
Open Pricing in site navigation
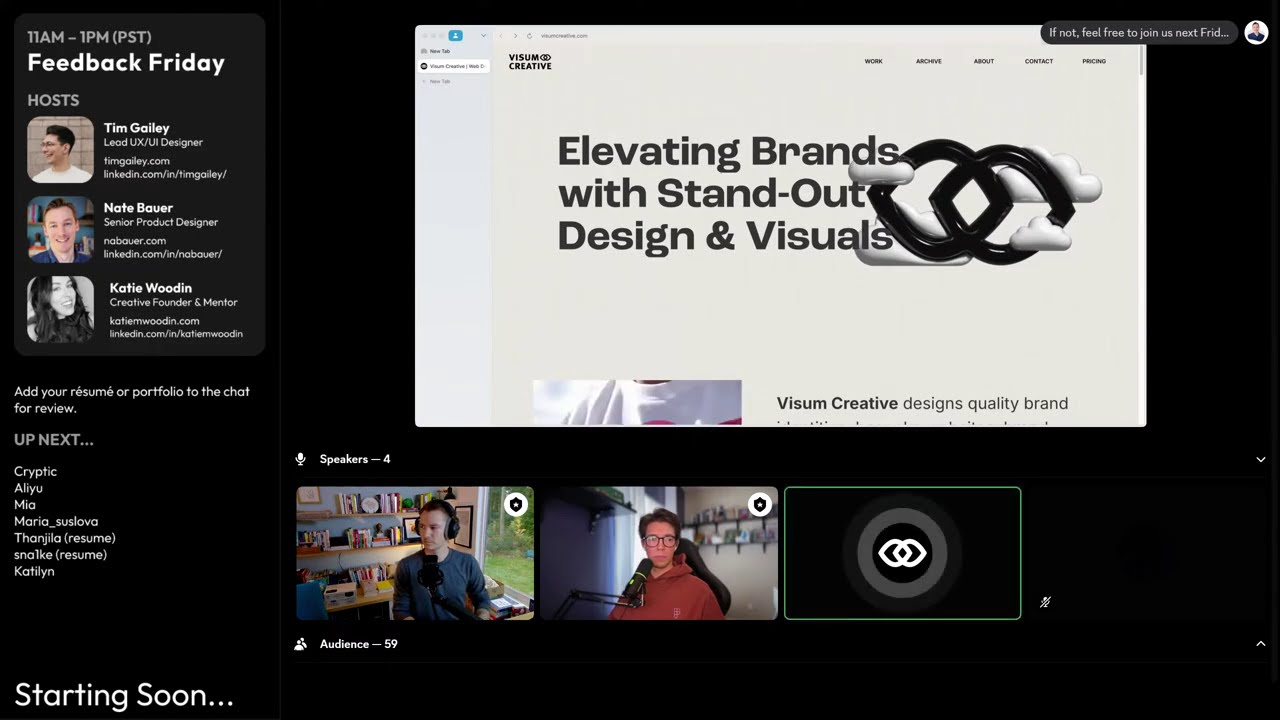tap(1094, 61)
